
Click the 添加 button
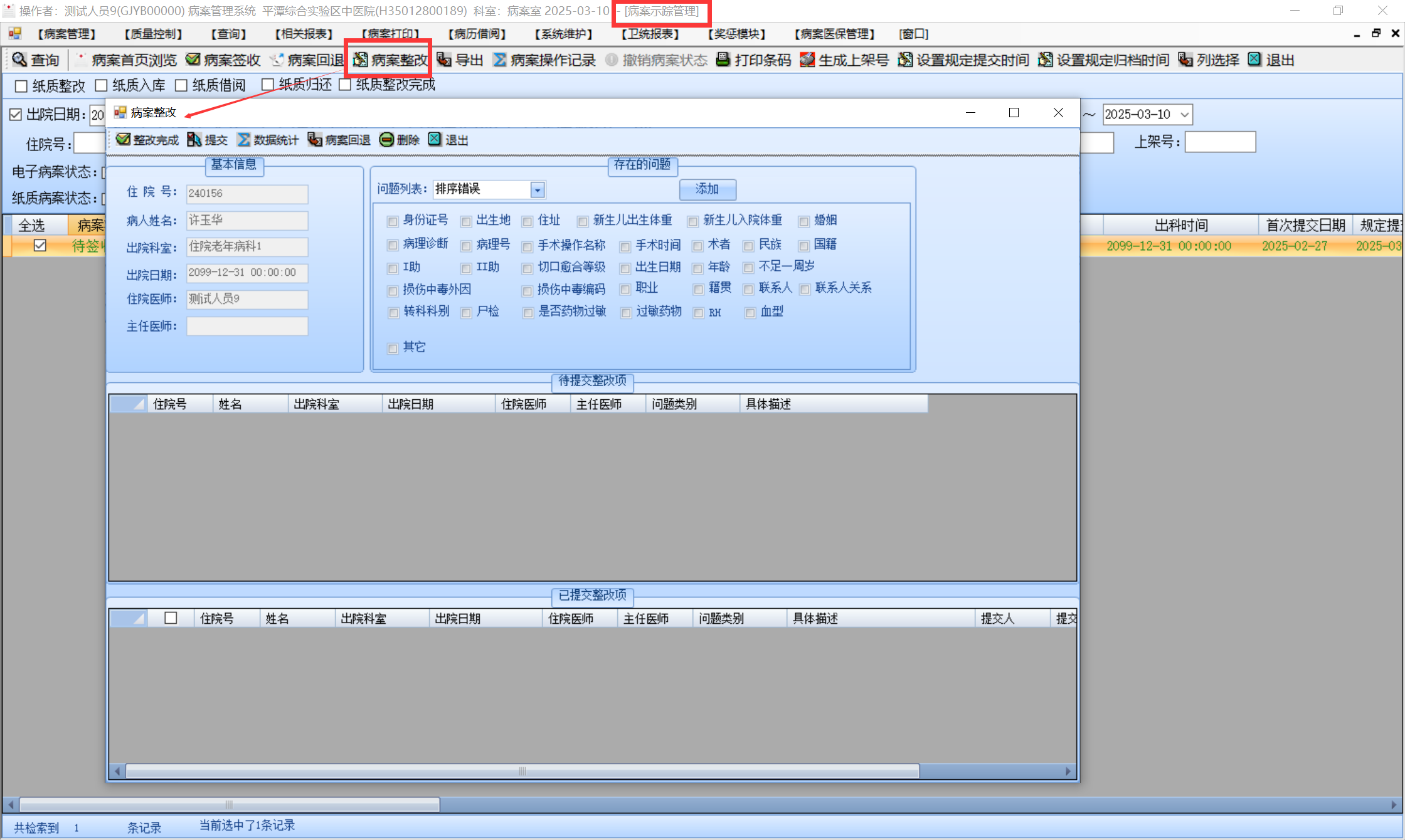707,189
